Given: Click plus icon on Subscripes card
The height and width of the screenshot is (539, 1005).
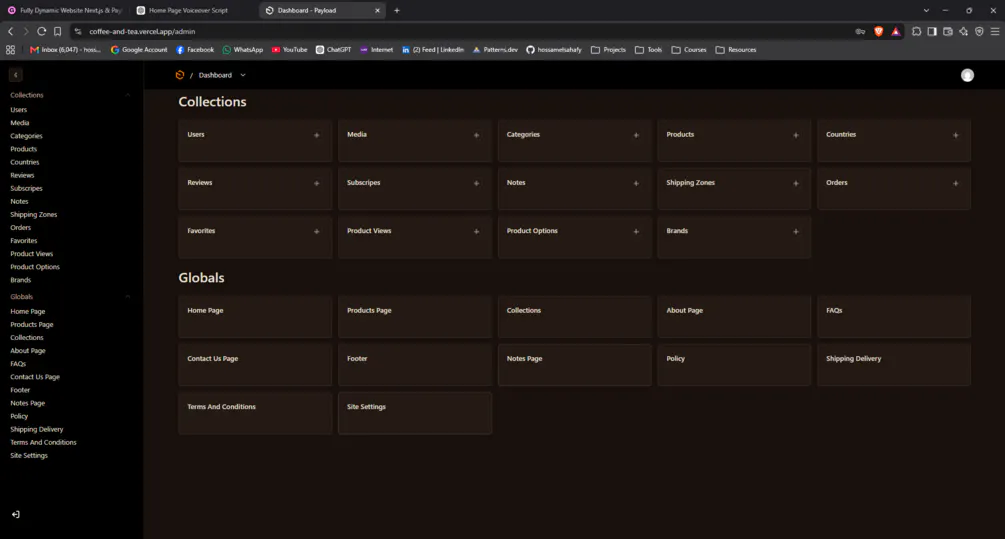Looking at the screenshot, I should [x=476, y=183].
